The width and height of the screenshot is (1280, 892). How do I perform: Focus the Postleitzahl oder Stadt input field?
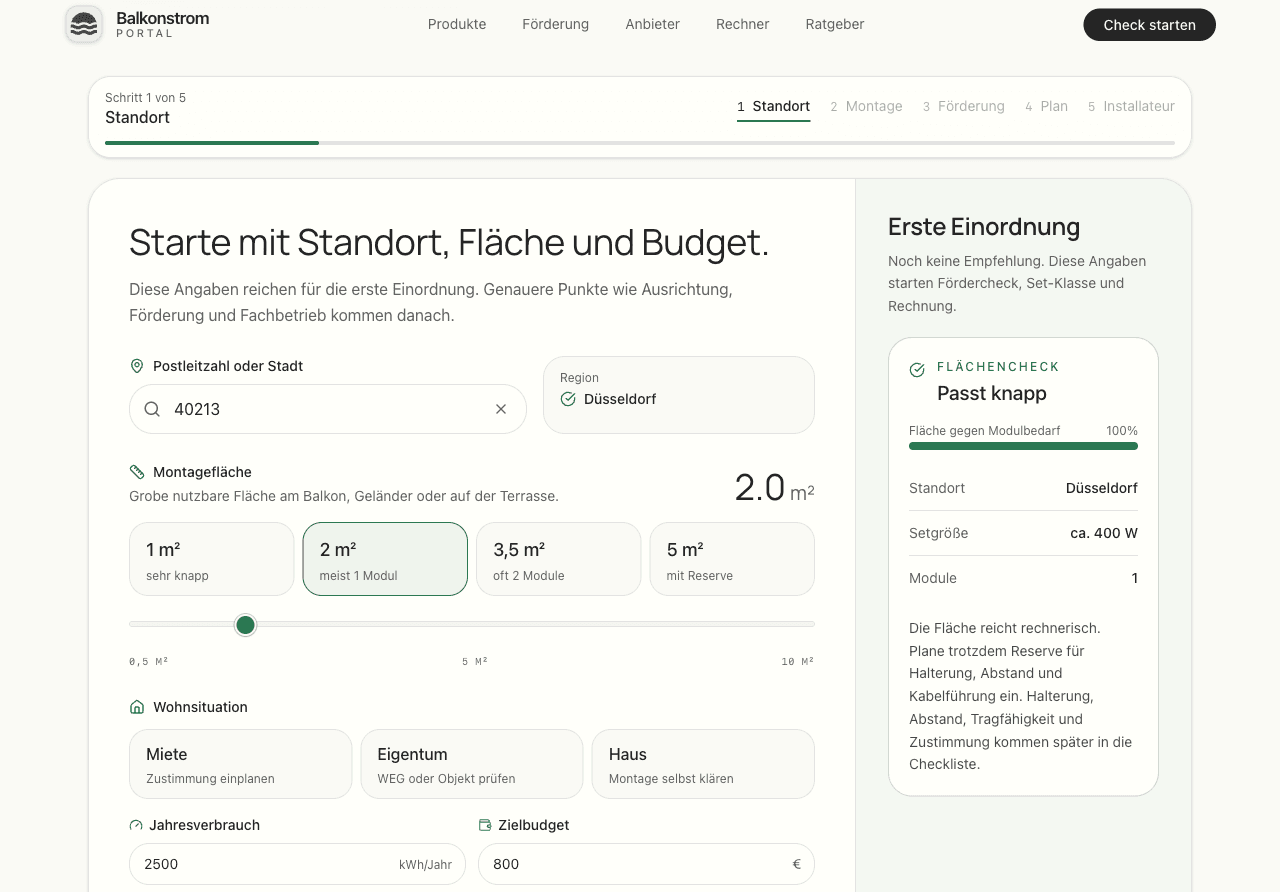coord(328,409)
